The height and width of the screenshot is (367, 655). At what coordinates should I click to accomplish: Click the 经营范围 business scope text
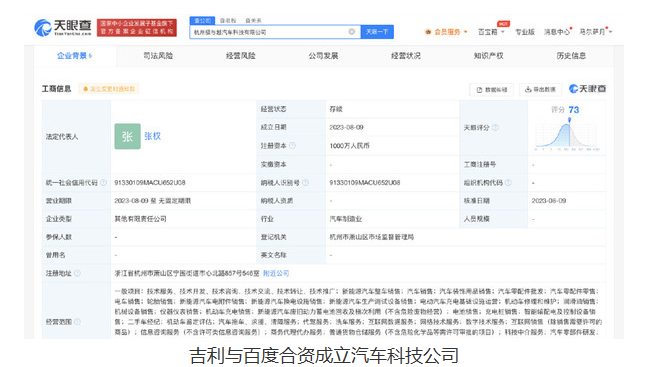[358, 311]
